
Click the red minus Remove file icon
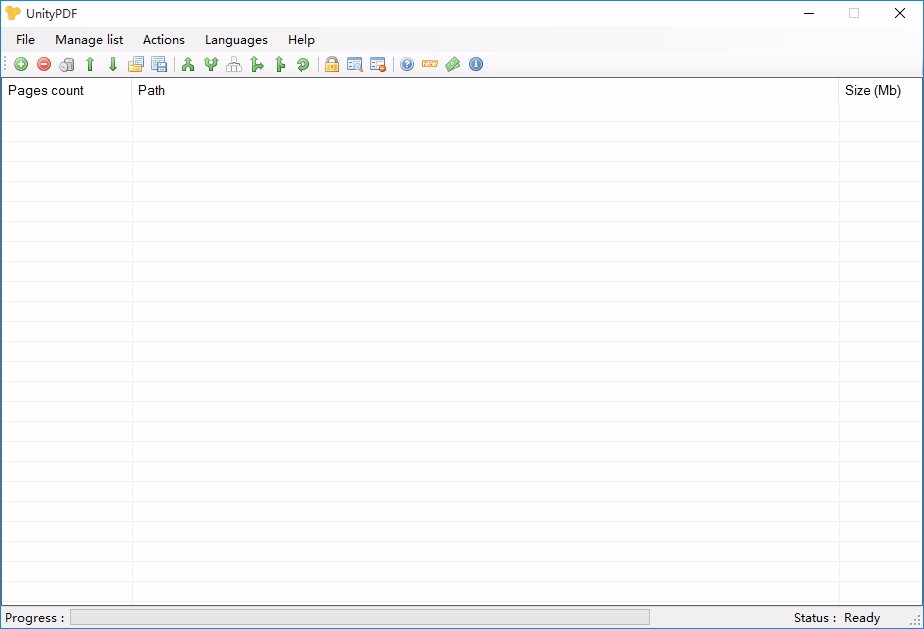tap(44, 64)
